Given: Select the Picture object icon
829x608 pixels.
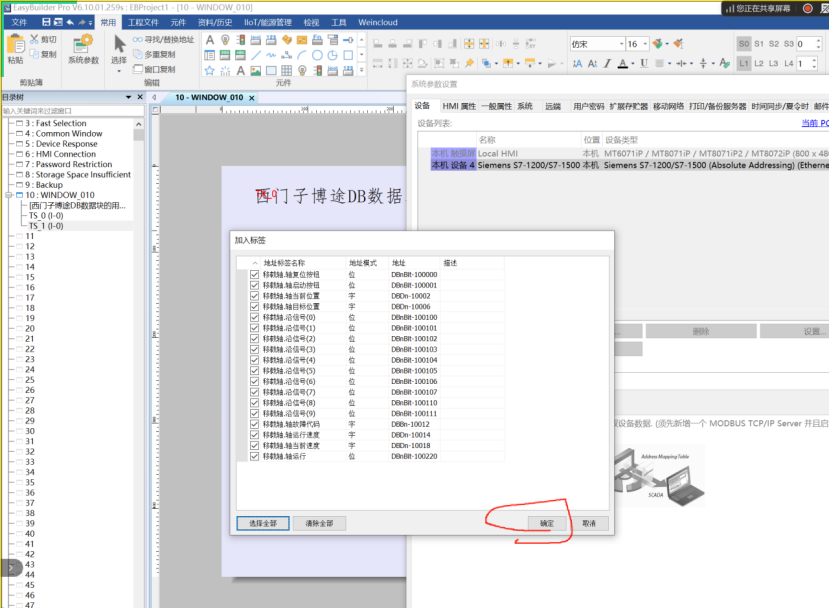Looking at the screenshot, I should (256, 70).
